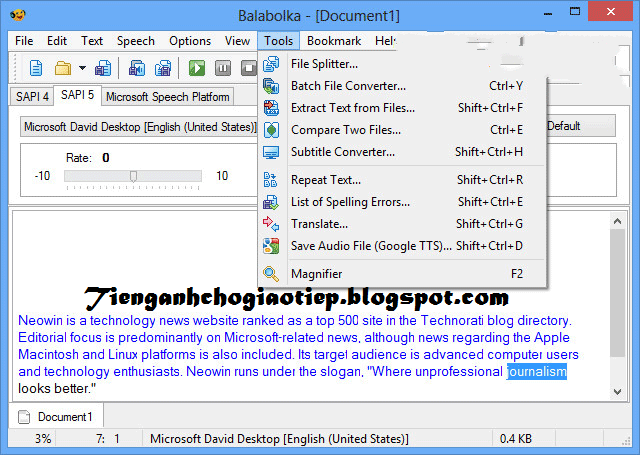
Task: Click the List of Spelling Errors icon
Action: point(271,202)
